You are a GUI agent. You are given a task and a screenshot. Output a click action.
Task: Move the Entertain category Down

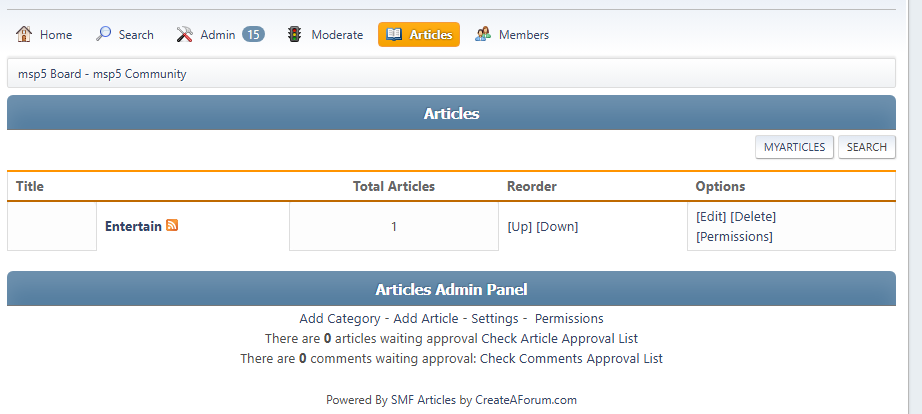pos(557,227)
